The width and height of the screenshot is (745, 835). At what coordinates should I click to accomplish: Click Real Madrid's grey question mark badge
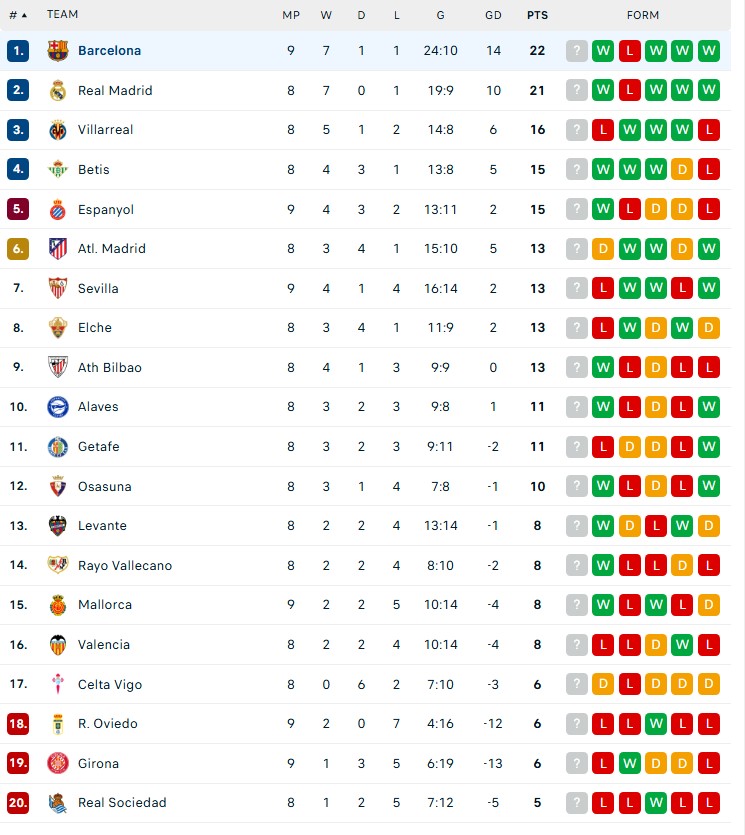pos(577,91)
